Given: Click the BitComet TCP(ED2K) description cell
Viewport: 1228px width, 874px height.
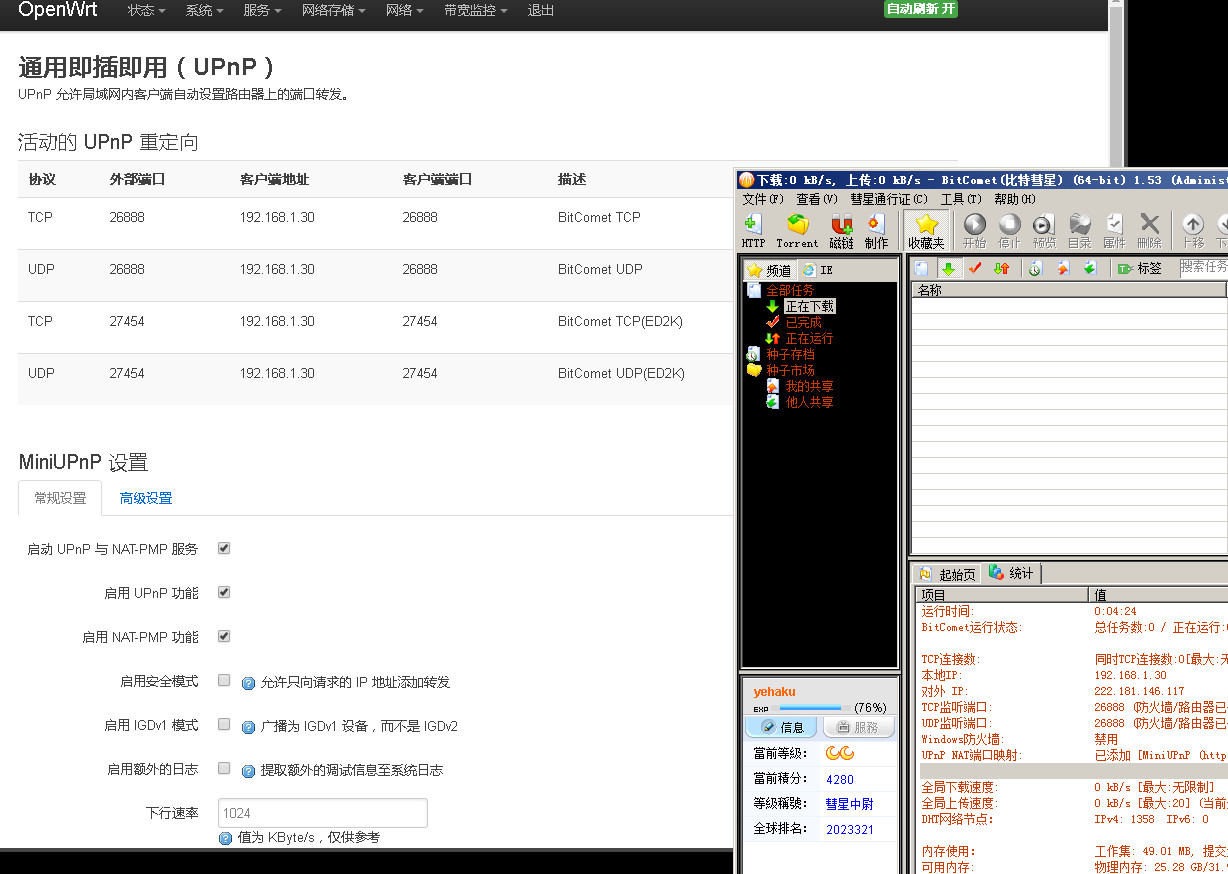Looking at the screenshot, I should coord(622,321).
